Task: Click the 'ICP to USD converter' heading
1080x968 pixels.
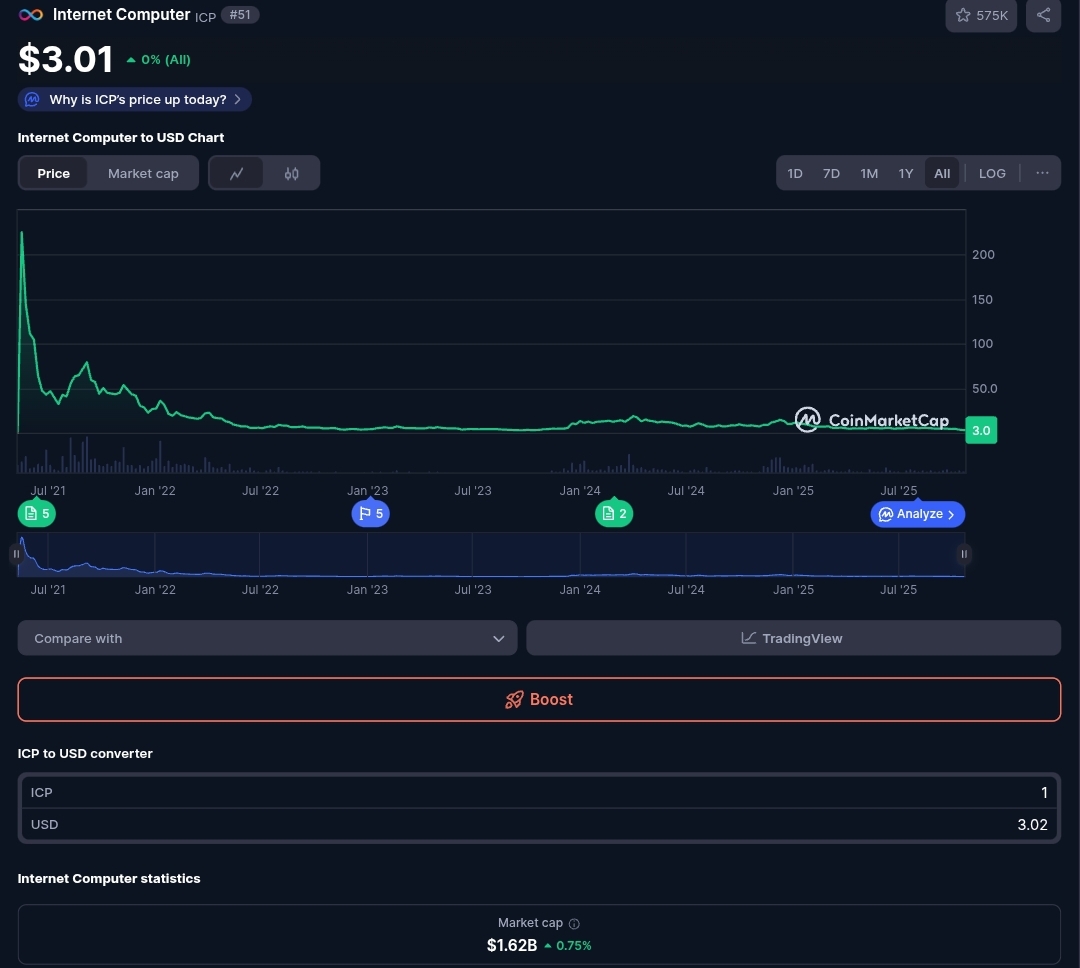Action: (85, 753)
